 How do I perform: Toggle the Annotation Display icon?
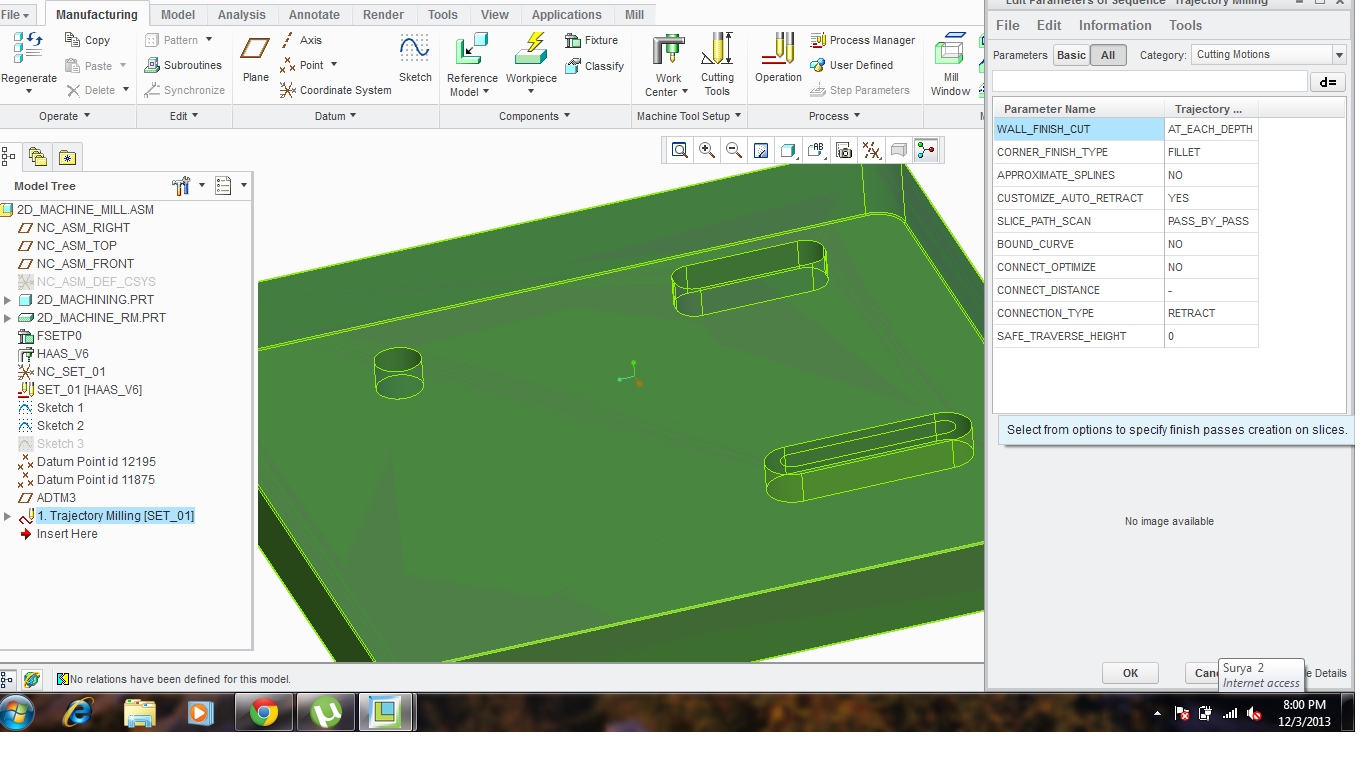click(899, 150)
